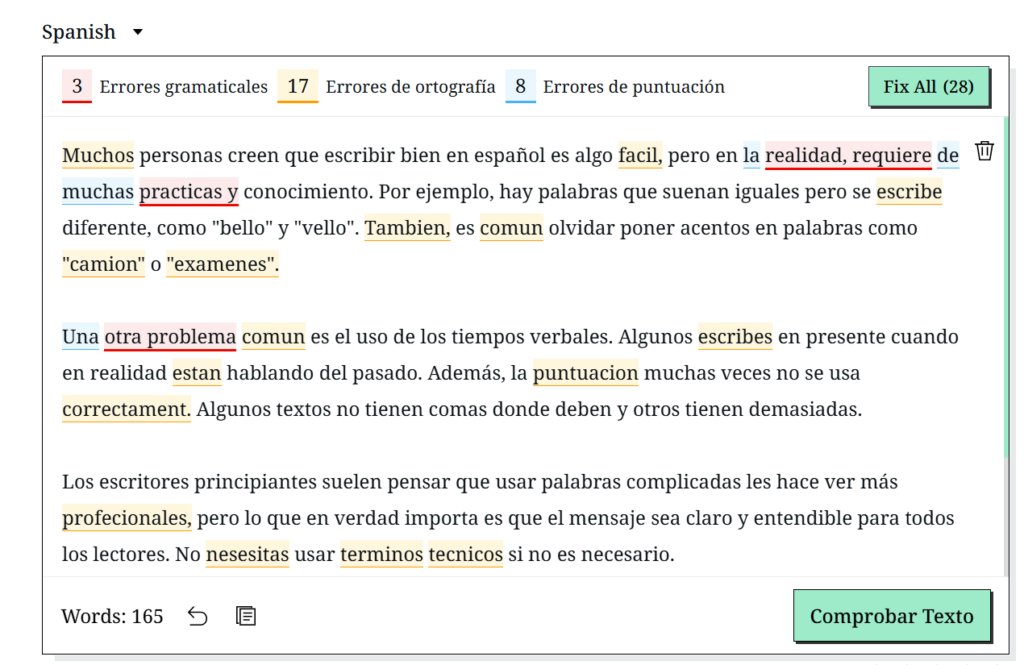This screenshot has width=1024, height=665.
Task: Click the dropdown arrow beside Spanish
Action: tap(138, 32)
